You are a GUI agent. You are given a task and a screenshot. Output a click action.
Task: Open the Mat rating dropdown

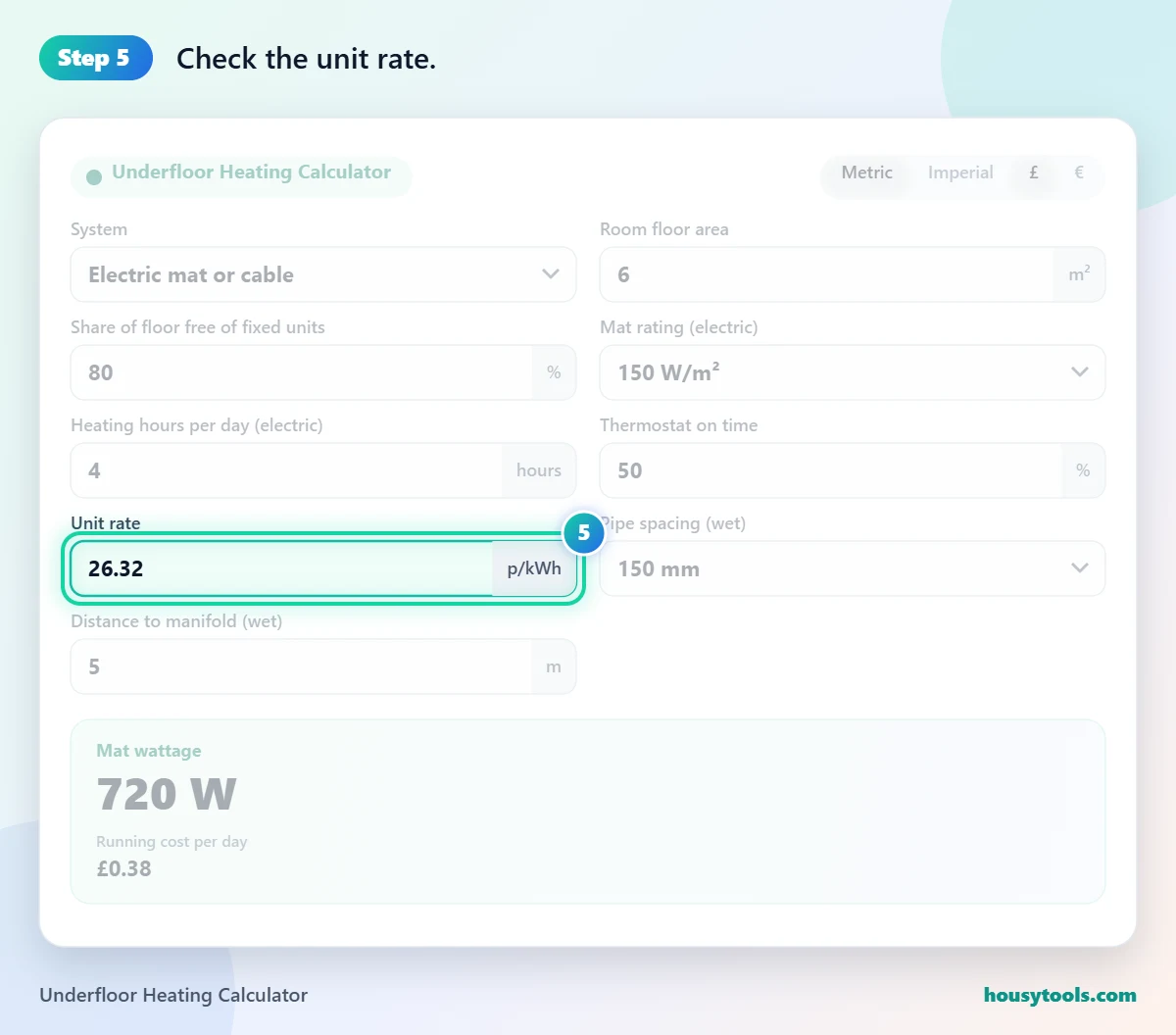tap(853, 372)
